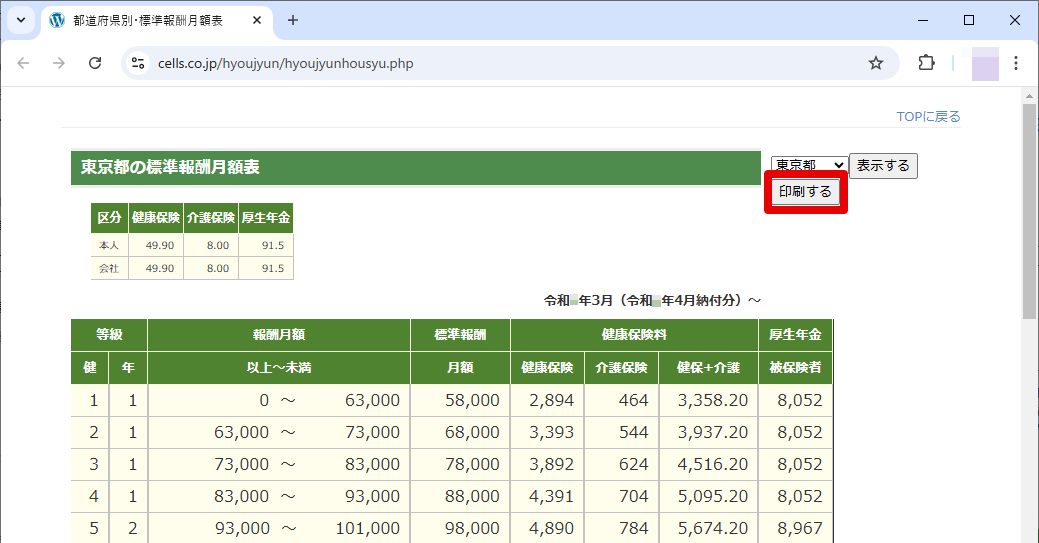Click the scrollbar up arrow
Image resolution: width=1039 pixels, height=543 pixels.
tap(1029, 95)
